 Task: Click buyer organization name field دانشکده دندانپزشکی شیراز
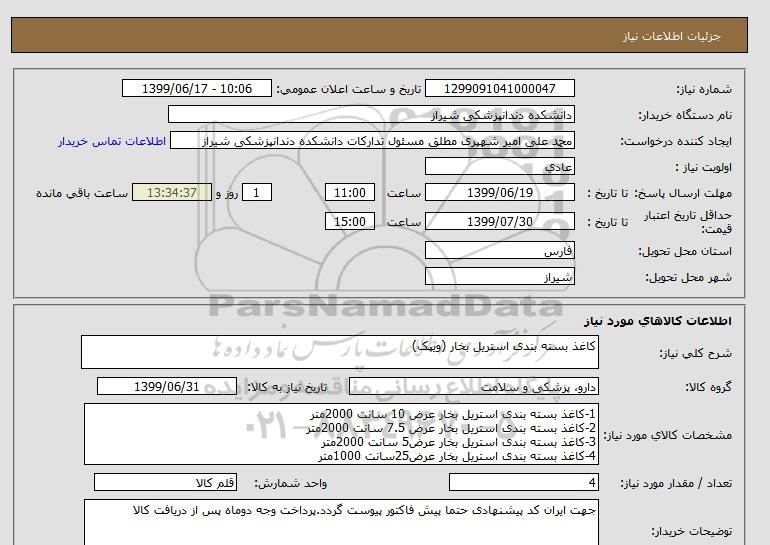pos(371,114)
